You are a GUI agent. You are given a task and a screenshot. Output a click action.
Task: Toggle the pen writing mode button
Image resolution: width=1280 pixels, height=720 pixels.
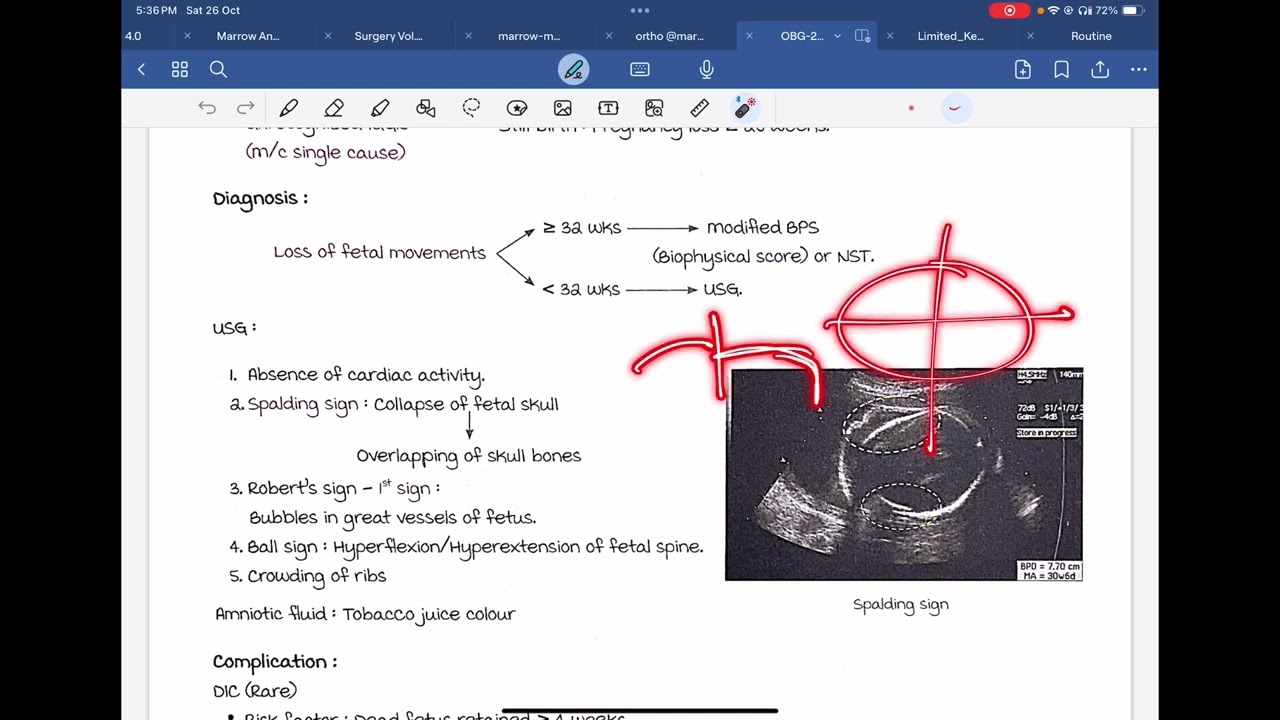(x=574, y=69)
